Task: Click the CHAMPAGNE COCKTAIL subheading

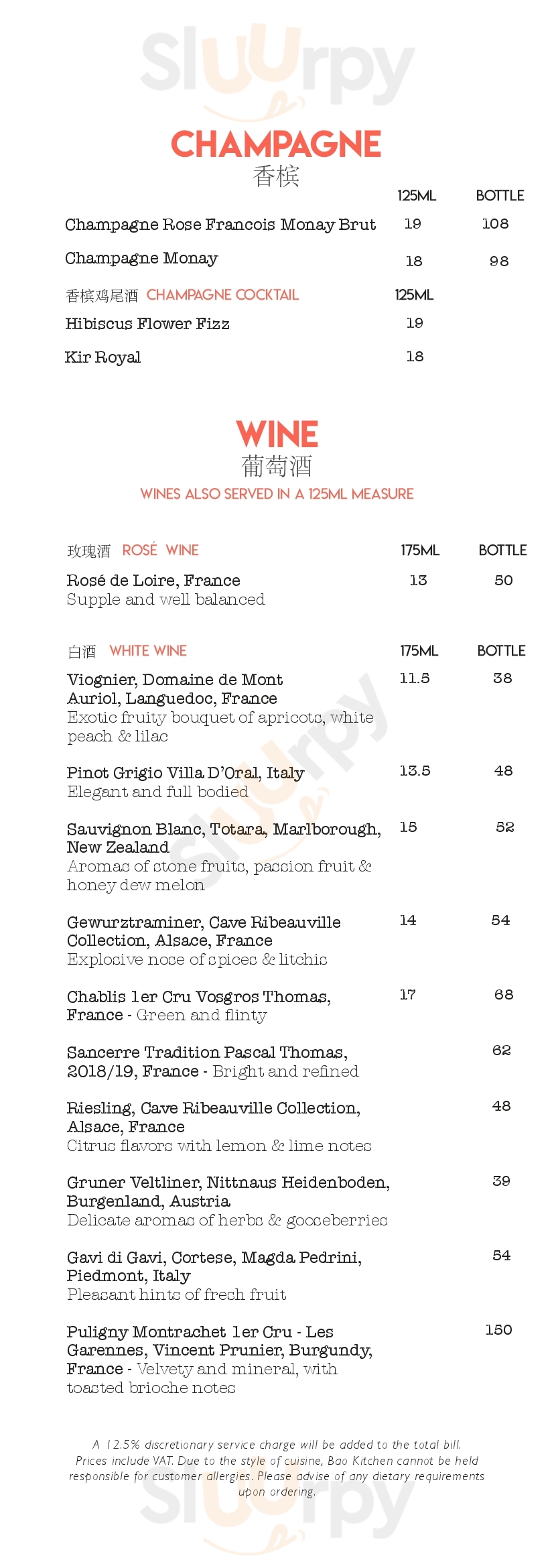Action: click(222, 295)
